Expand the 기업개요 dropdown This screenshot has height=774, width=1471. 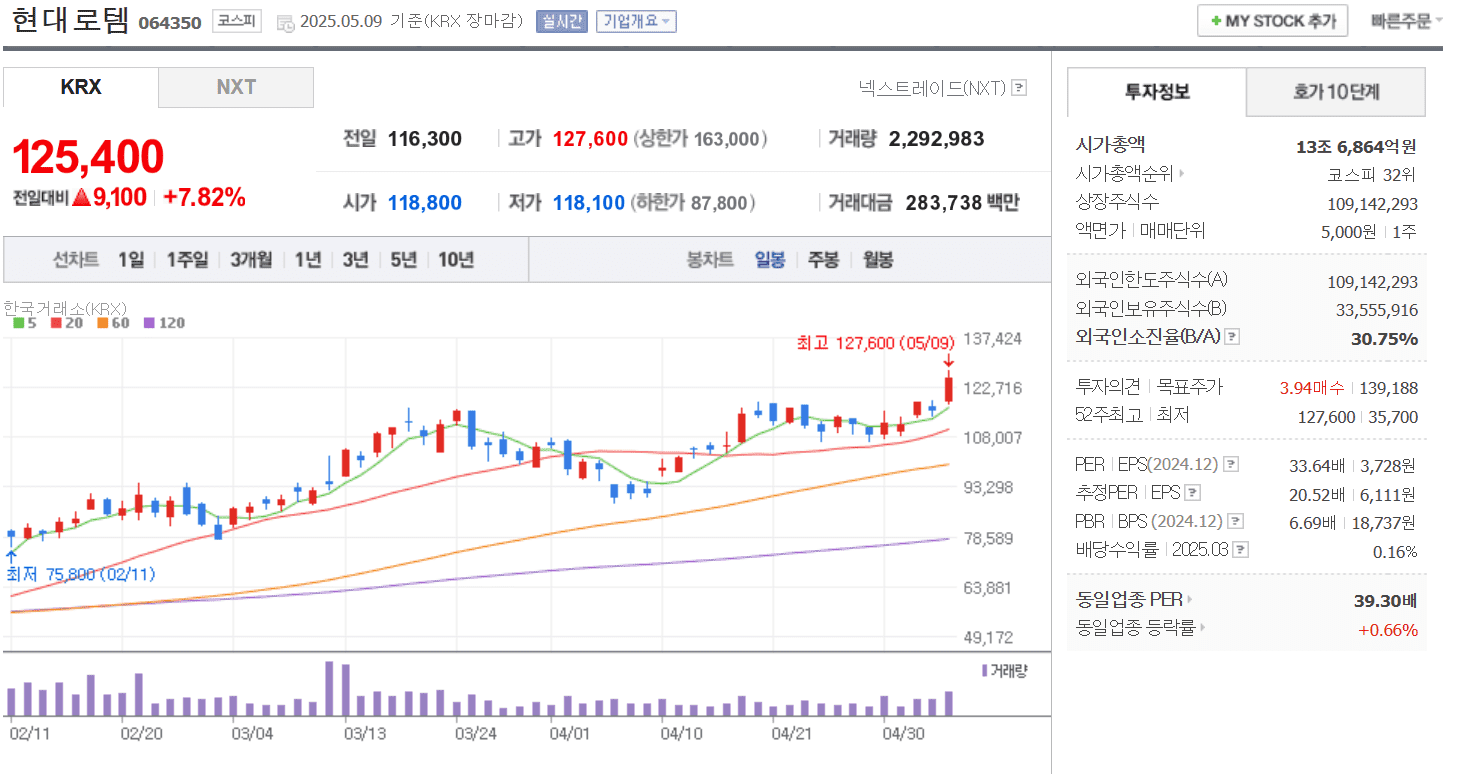pyautogui.click(x=636, y=21)
